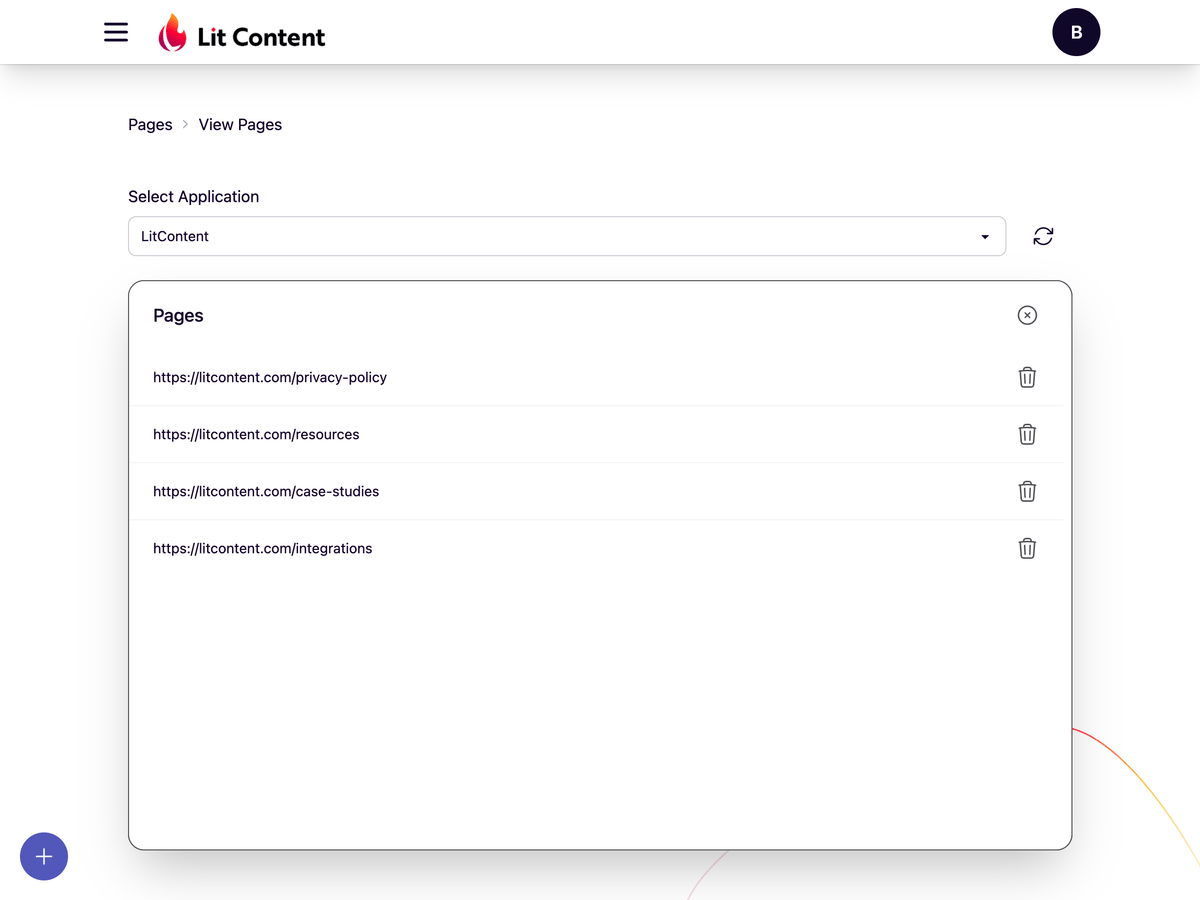Navigate to Pages via breadcrumb
This screenshot has width=1200, height=900.
pos(150,124)
